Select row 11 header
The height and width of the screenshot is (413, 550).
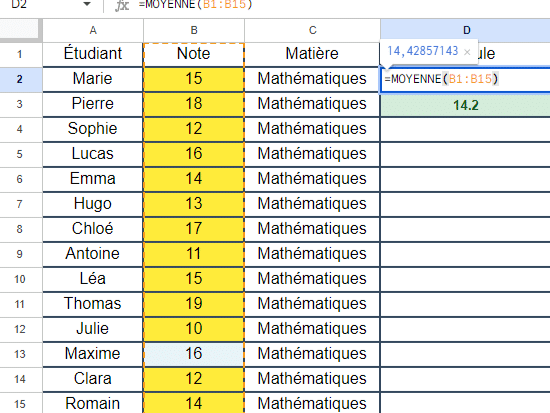tap(20, 304)
